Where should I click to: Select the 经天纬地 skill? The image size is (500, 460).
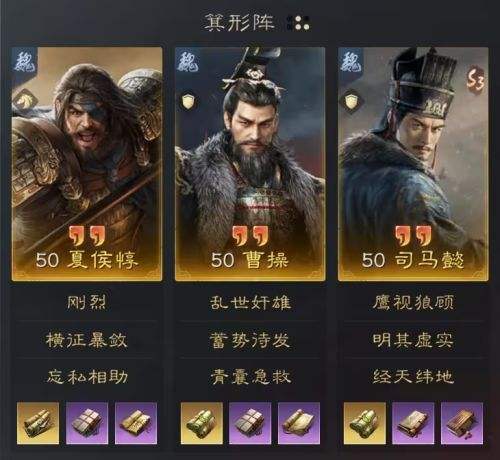tap(413, 377)
